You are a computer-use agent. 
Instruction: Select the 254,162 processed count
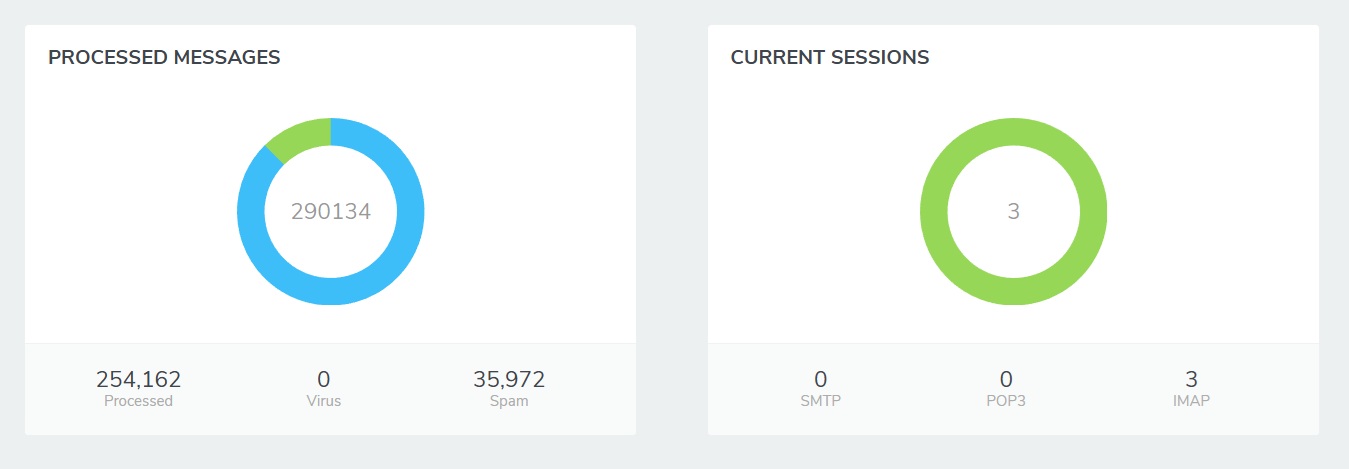138,379
